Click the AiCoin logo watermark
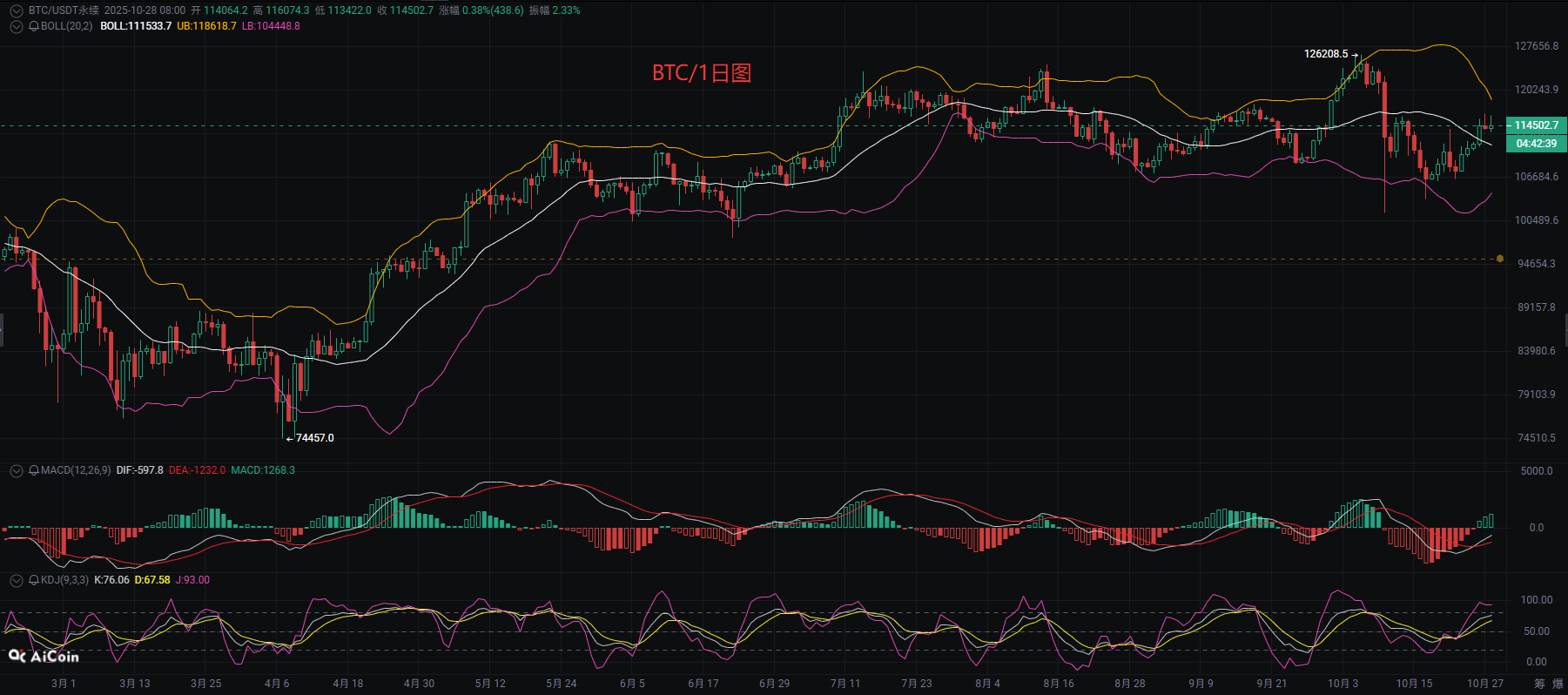This screenshot has height=695, width=1568. [44, 656]
